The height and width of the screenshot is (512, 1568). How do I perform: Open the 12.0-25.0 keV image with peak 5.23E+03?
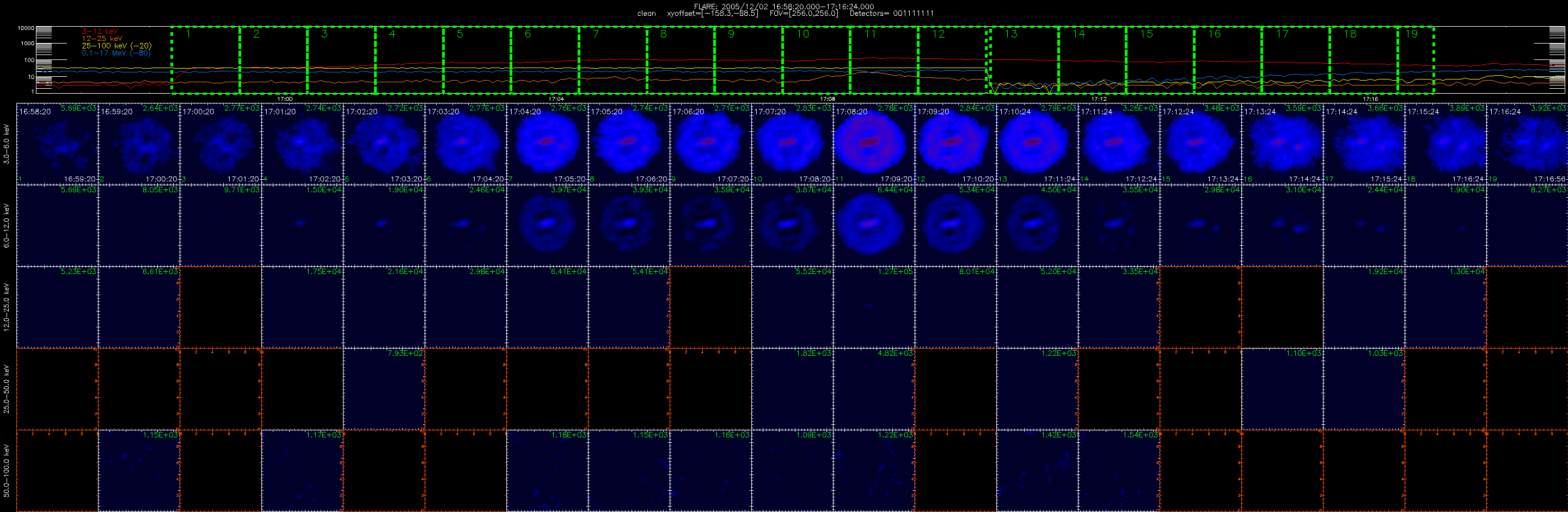[57, 307]
